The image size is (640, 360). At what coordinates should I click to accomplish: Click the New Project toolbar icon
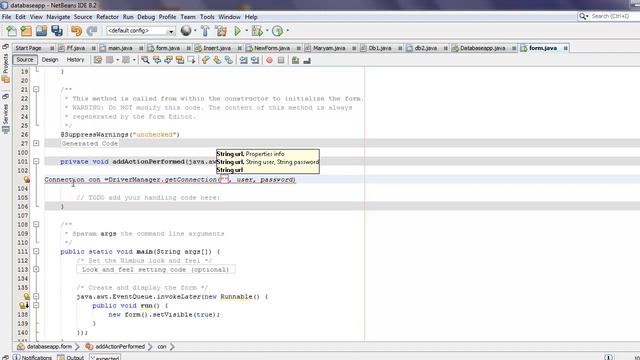click(26, 31)
